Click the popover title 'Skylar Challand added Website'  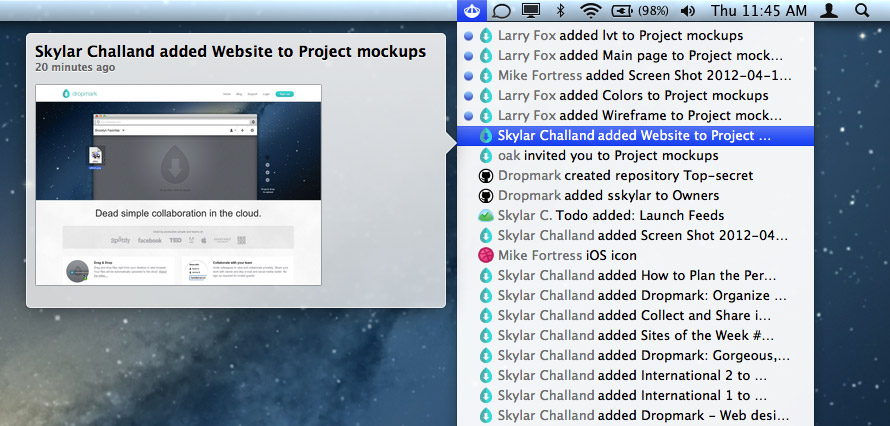230,52
